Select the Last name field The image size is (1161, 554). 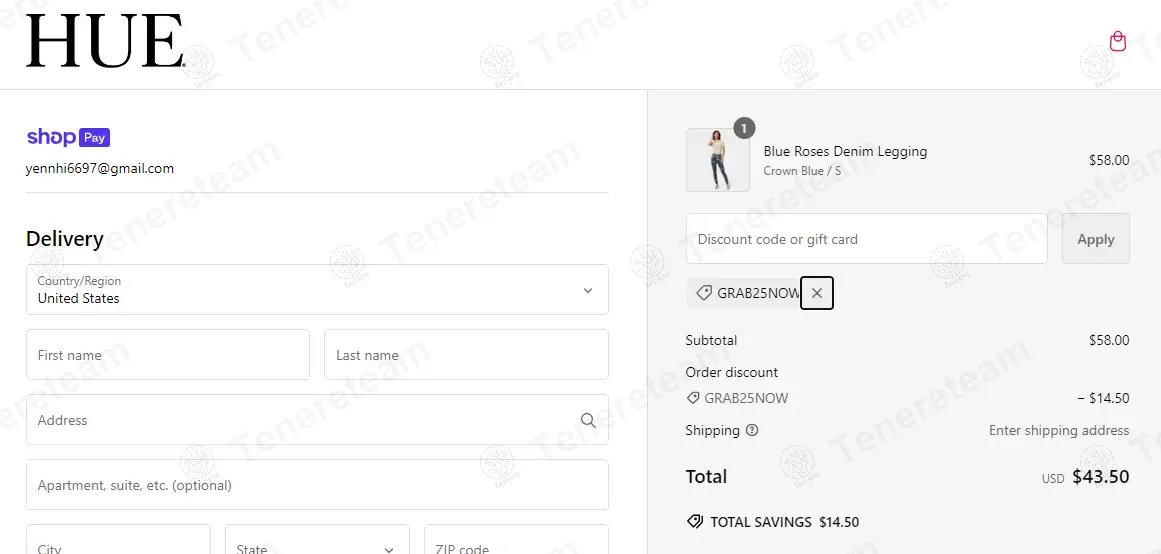pos(466,355)
